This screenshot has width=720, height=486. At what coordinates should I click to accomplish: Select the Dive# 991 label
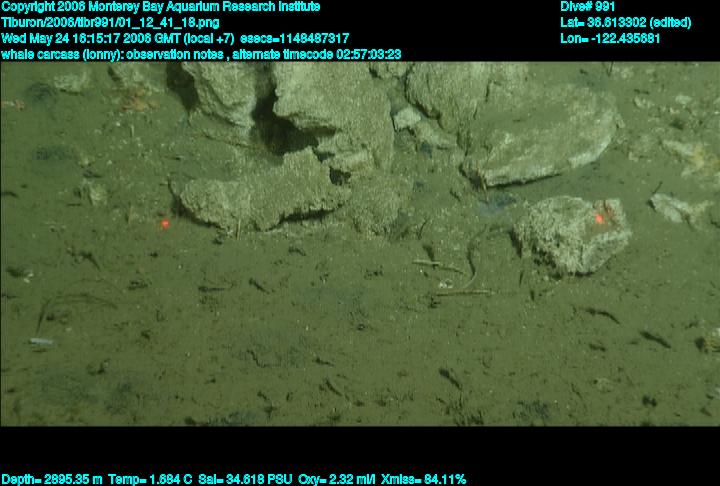coord(587,7)
